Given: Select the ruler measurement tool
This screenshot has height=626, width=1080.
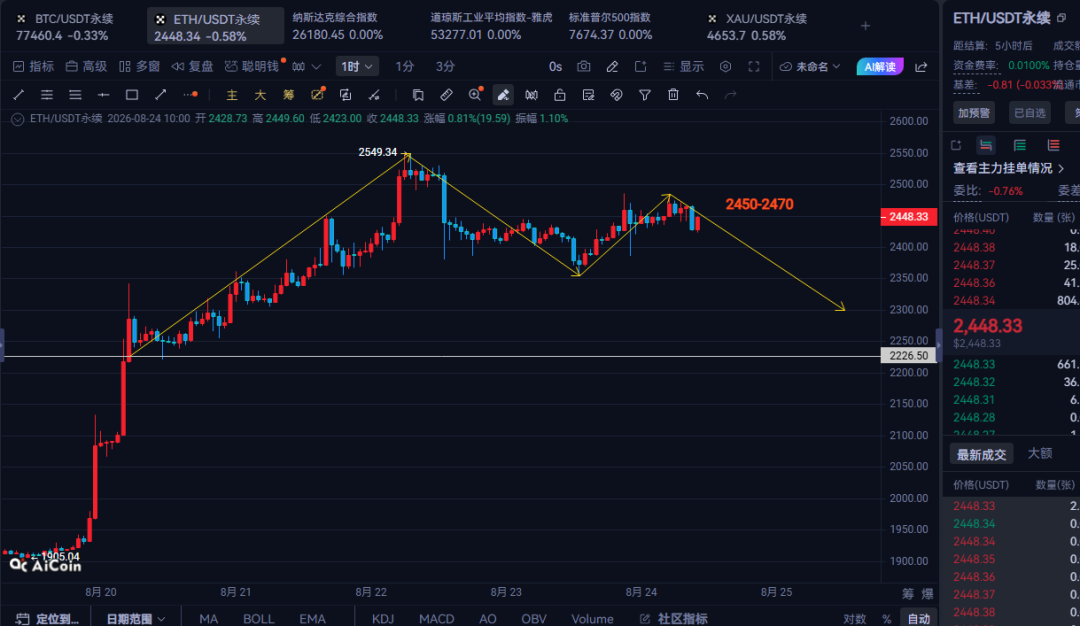Looking at the screenshot, I should pyautogui.click(x=446, y=95).
